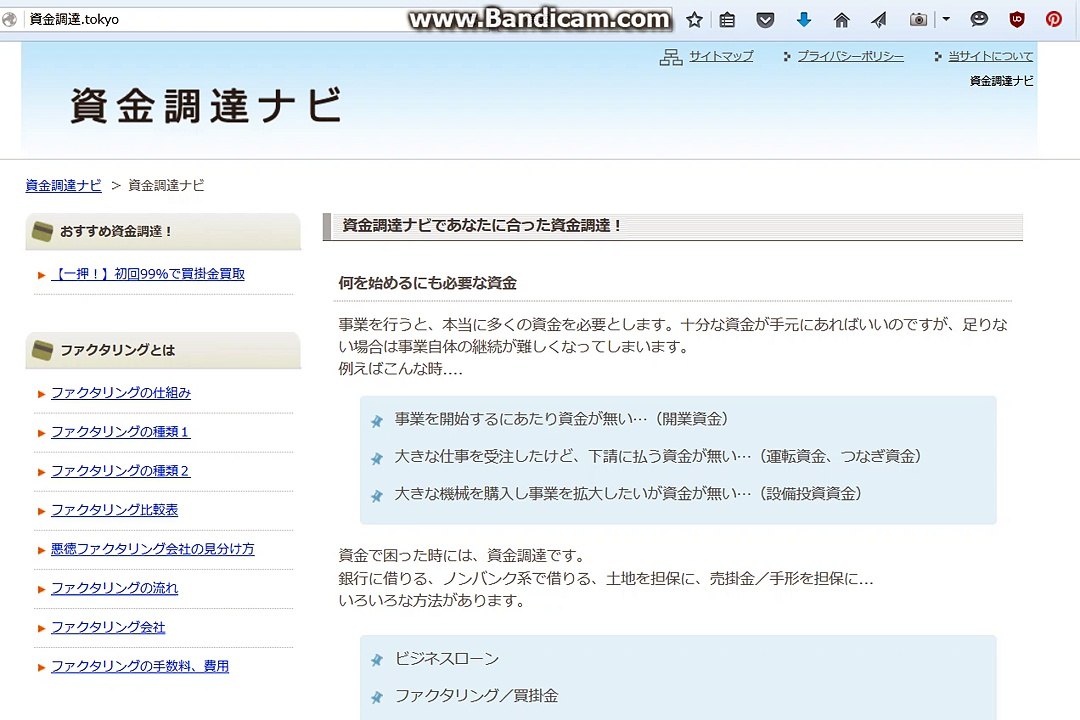Click text 例えばこんな時‥‥
This screenshot has height=720, width=1080.
(x=400, y=369)
